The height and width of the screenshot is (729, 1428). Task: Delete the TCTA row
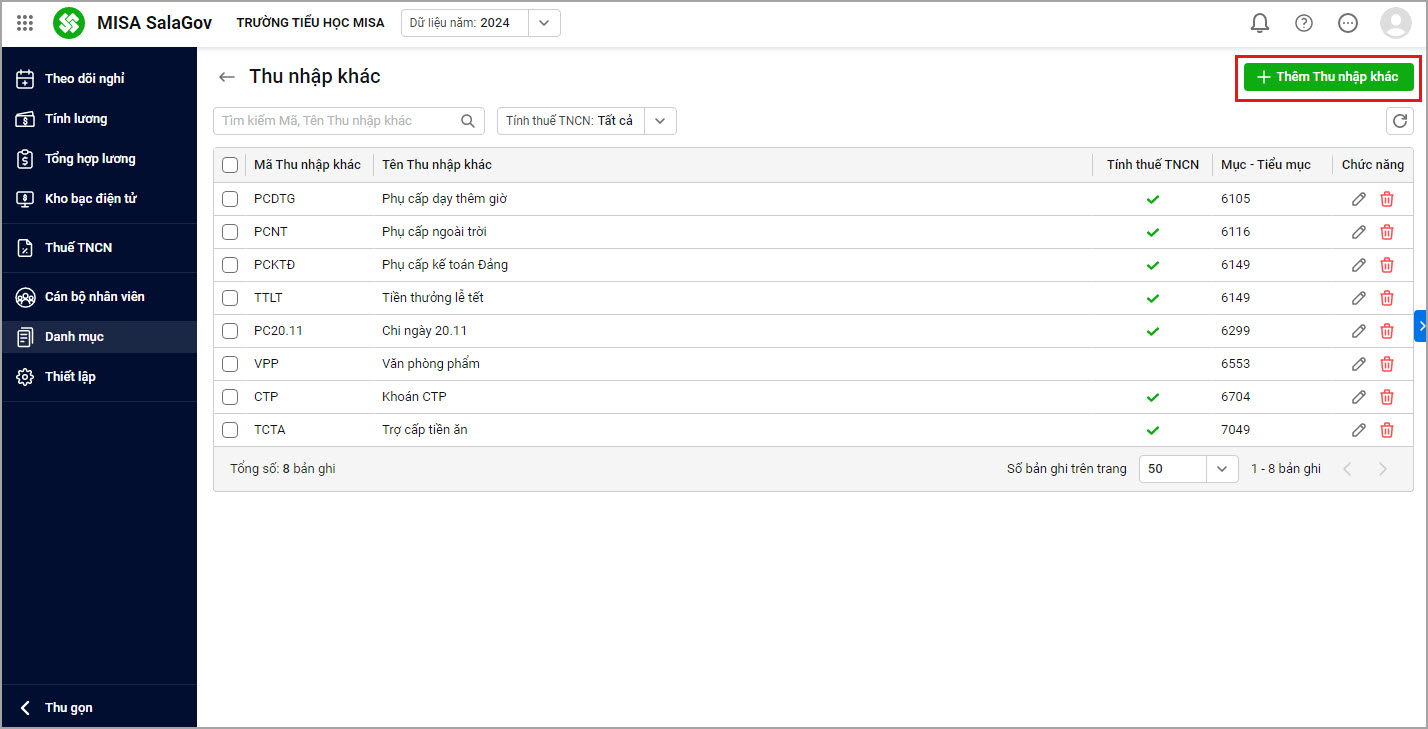(1387, 430)
